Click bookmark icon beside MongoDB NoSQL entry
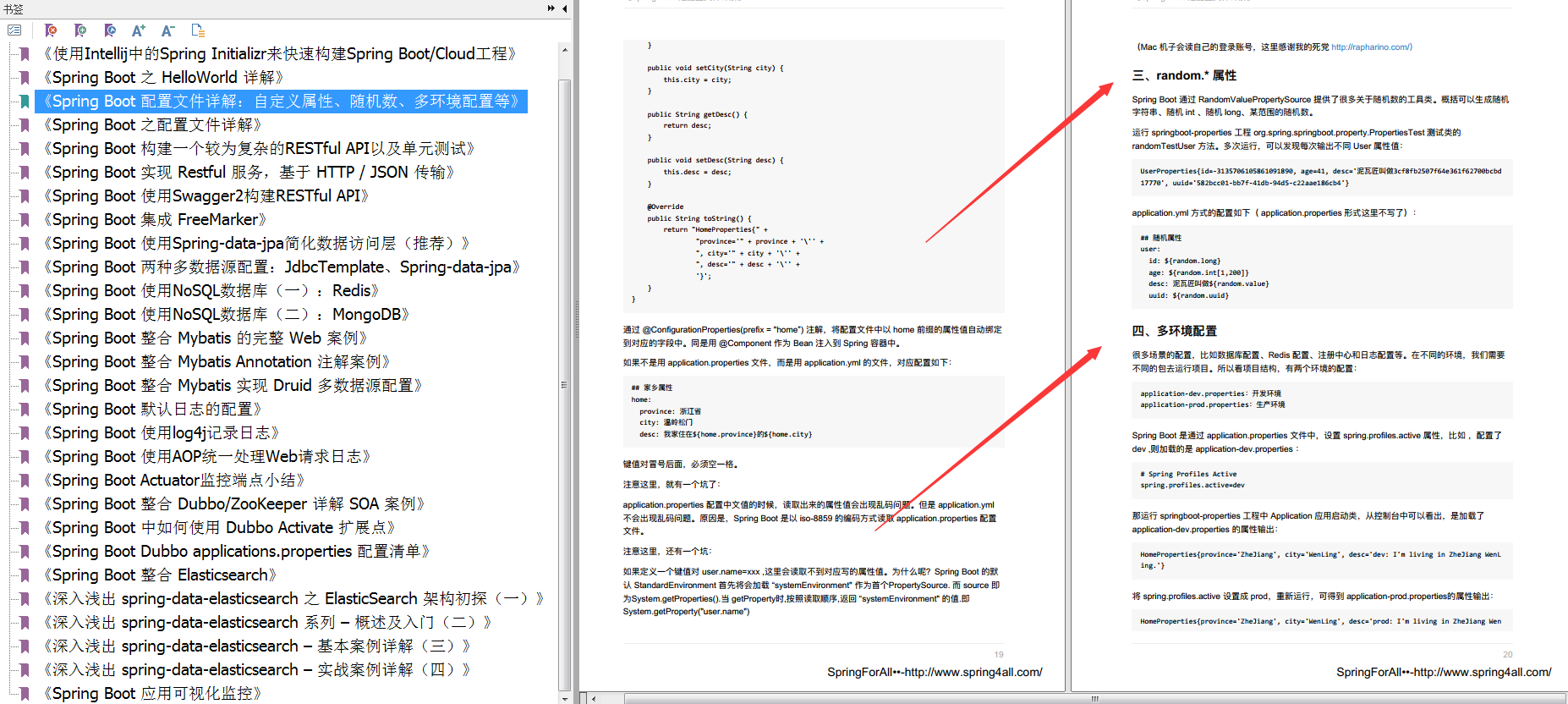 25,315
